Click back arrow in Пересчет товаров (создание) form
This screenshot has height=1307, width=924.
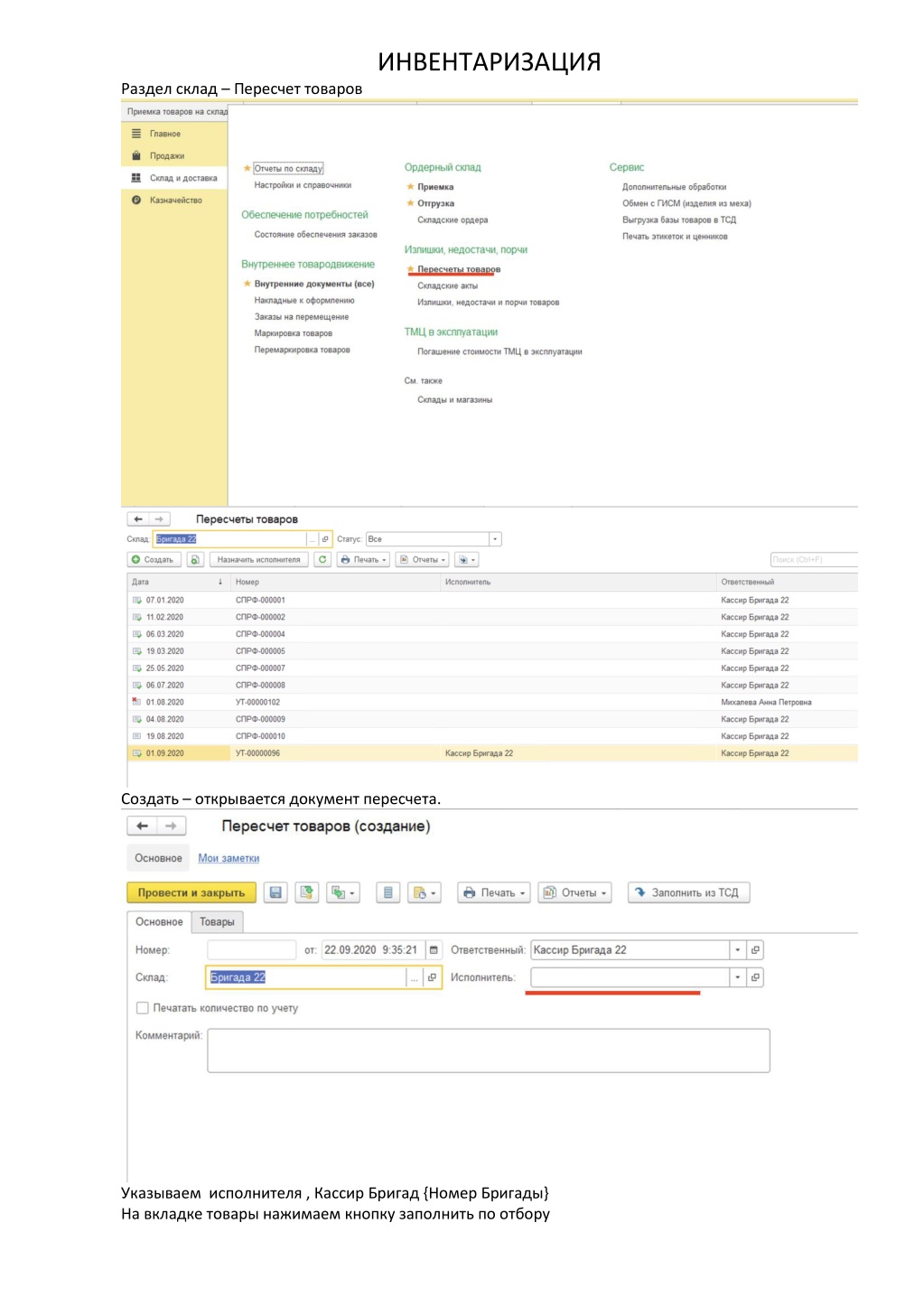(142, 826)
